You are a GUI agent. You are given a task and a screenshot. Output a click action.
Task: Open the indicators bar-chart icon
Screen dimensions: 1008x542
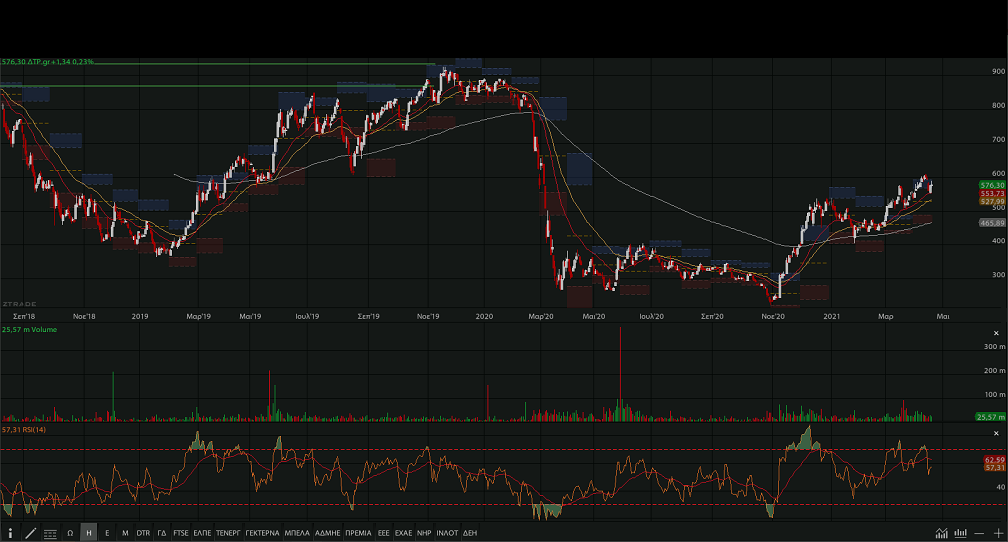[x=961, y=533]
